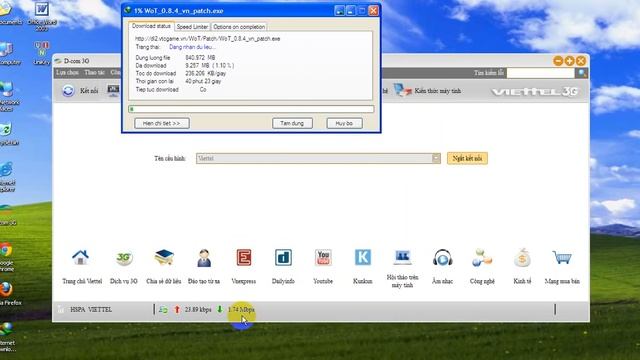Screen dimensions: 640x360
Task: Click the 23.89 kbps upload speed value
Action: coord(198,310)
